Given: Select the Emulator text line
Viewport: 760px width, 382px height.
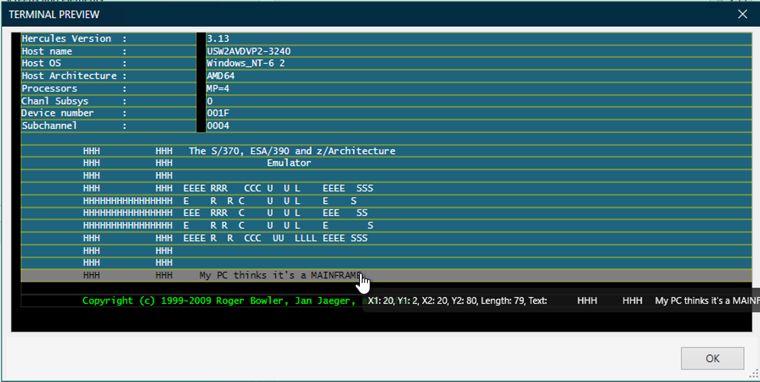Looking at the screenshot, I should point(386,163).
